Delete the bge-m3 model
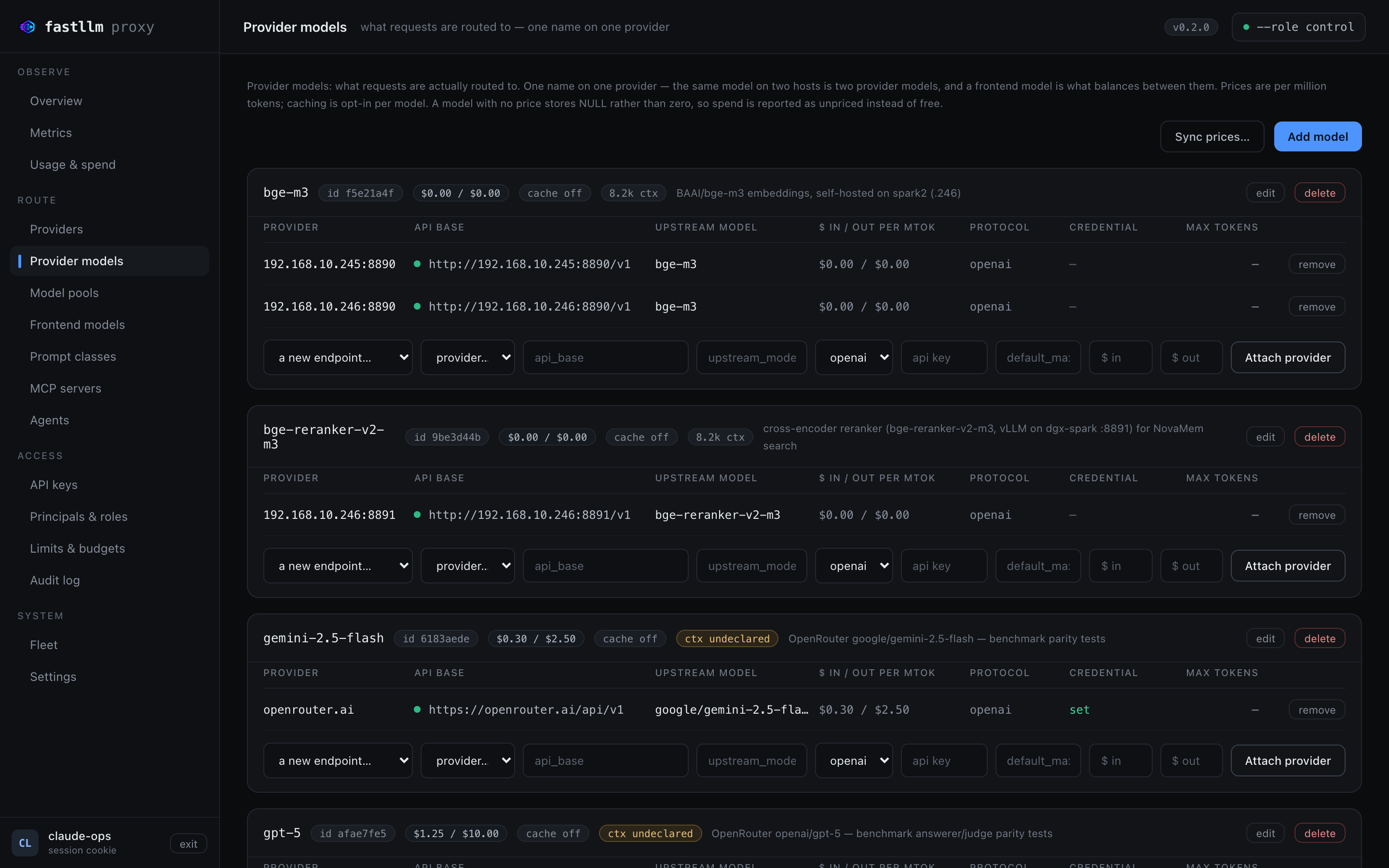Image resolution: width=1389 pixels, height=868 pixels. 1320,193
